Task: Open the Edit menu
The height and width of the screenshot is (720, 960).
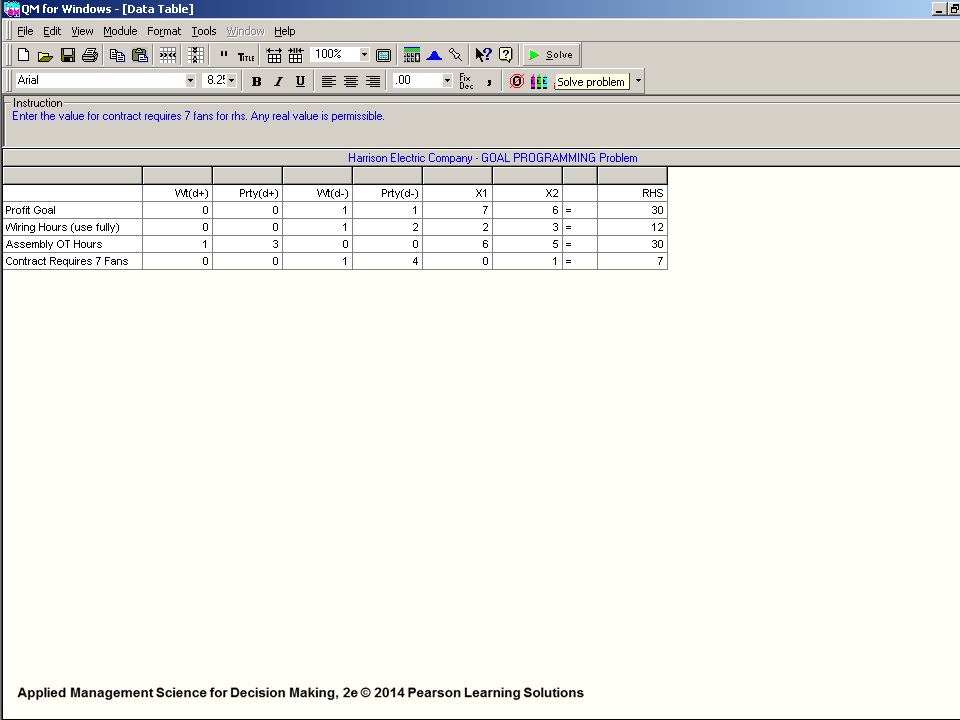Action: tap(52, 31)
